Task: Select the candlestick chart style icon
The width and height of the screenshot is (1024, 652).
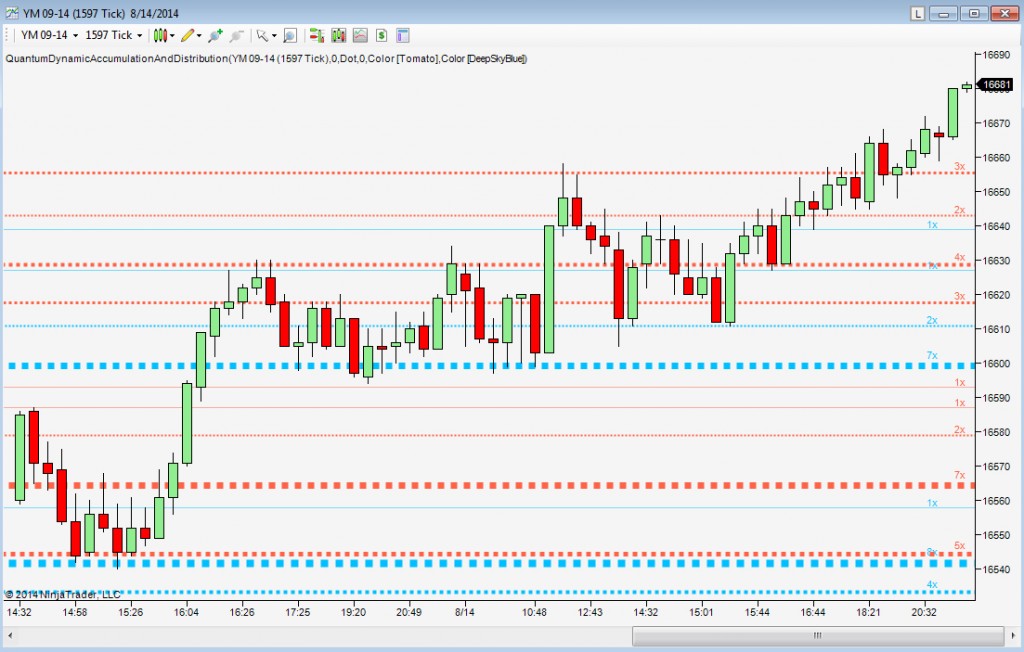Action: [x=162, y=35]
